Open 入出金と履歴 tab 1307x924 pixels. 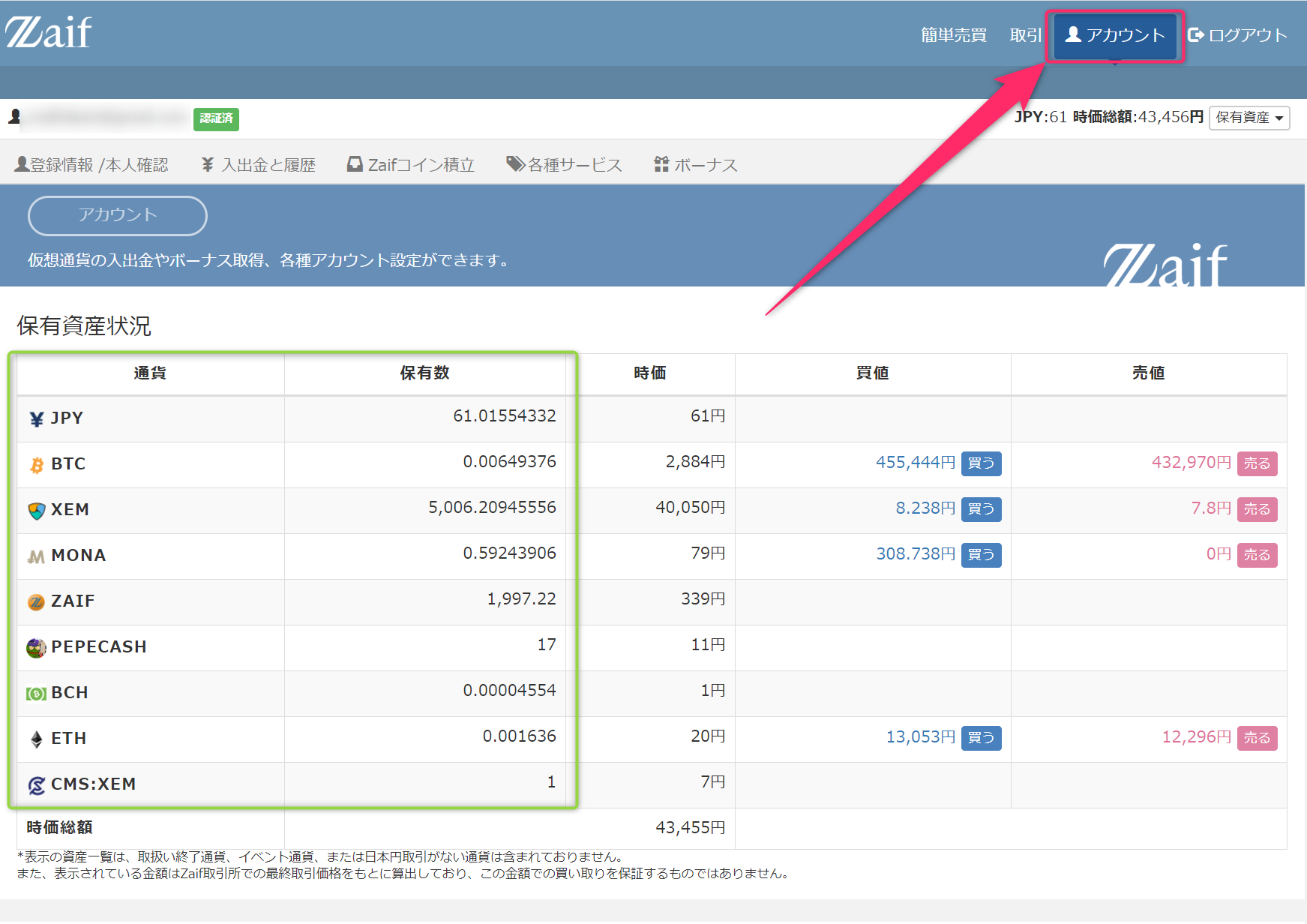(259, 165)
